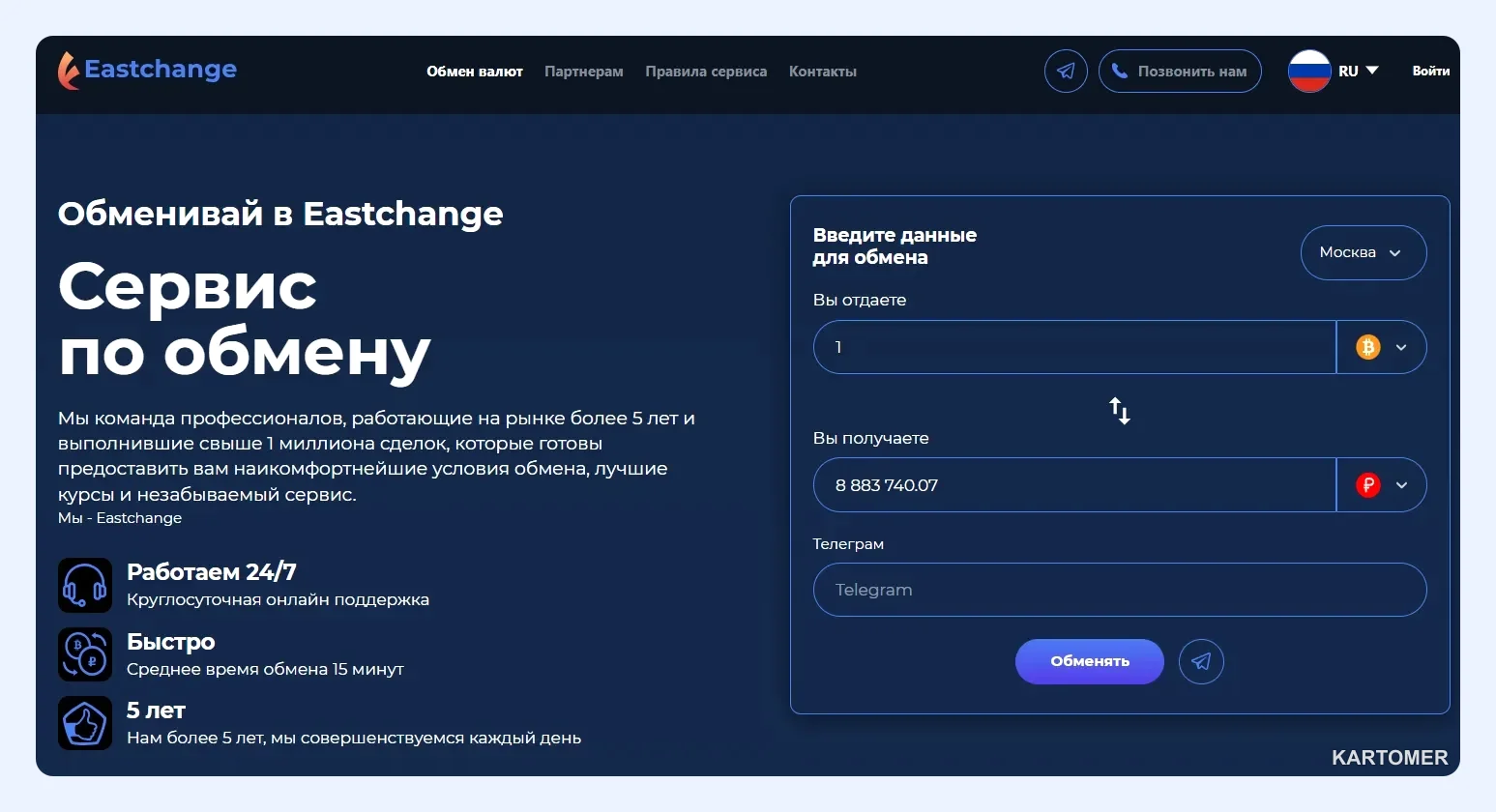Focus the Вы получаете amount field

click(x=1074, y=485)
